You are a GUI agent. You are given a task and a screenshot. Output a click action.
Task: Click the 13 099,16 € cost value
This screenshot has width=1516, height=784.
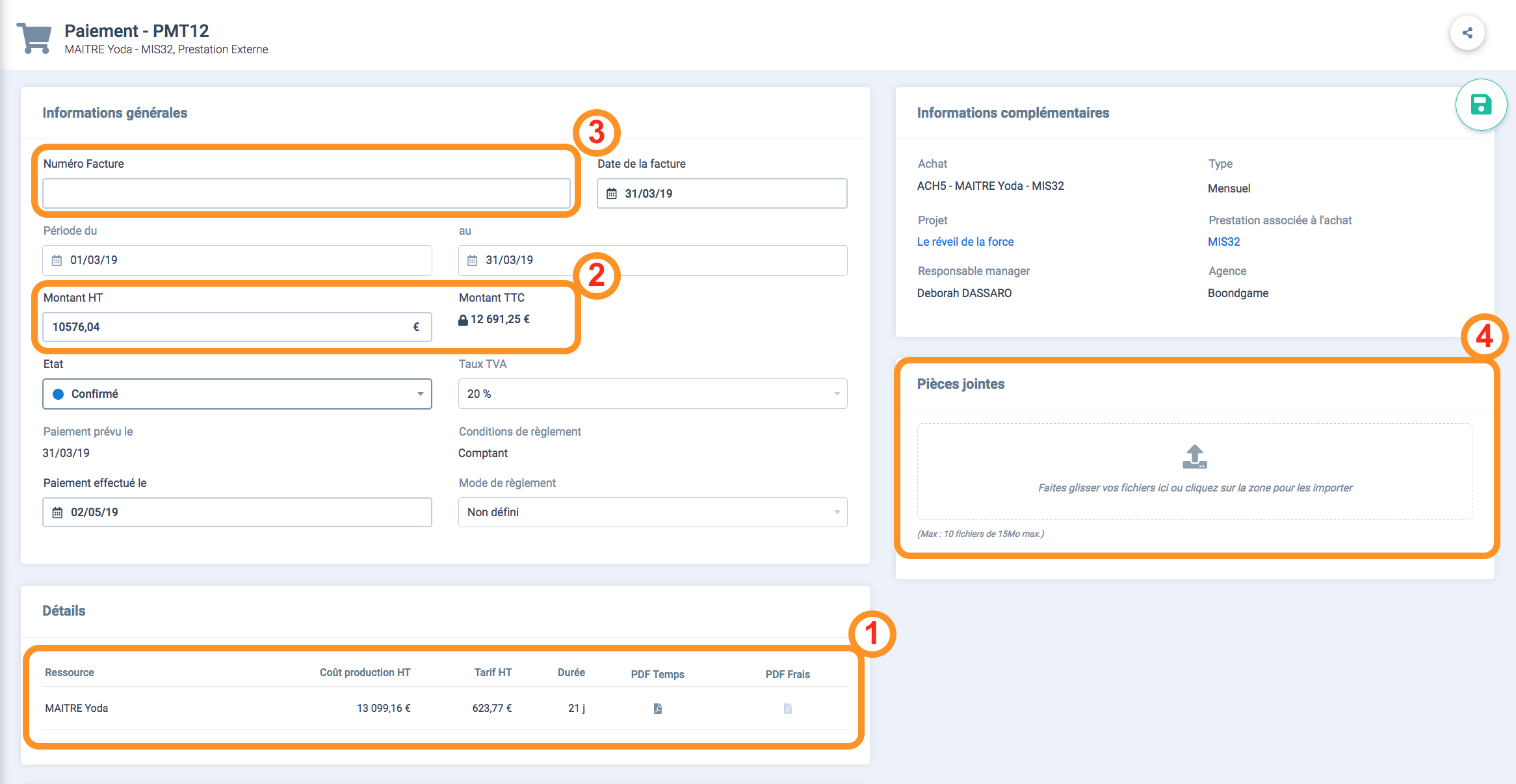[384, 709]
